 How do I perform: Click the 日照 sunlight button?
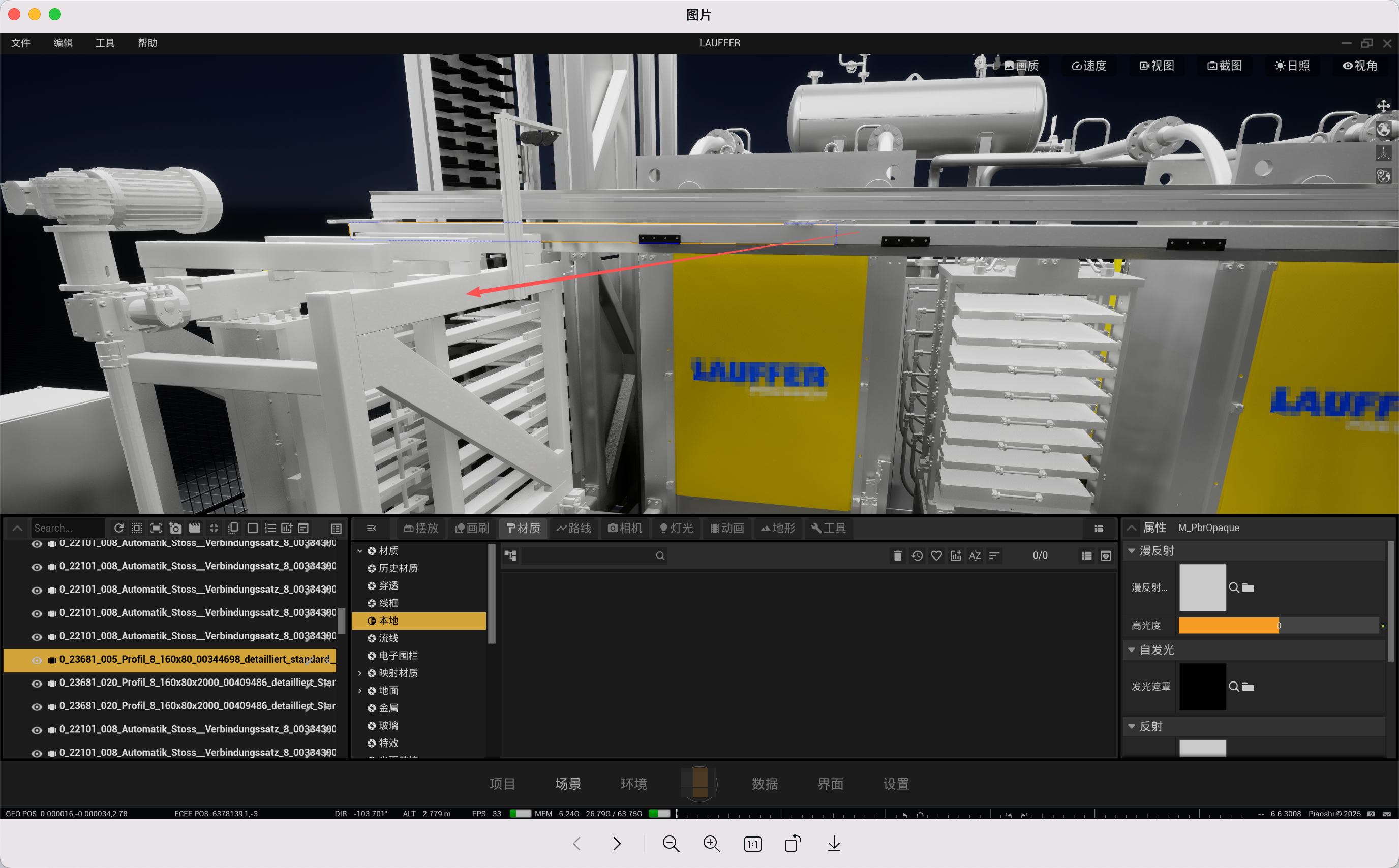(1292, 66)
